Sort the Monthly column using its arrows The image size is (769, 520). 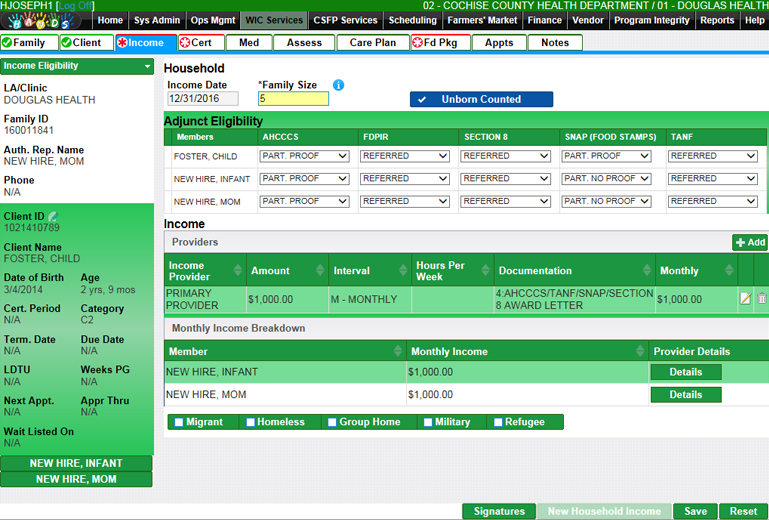tap(729, 271)
